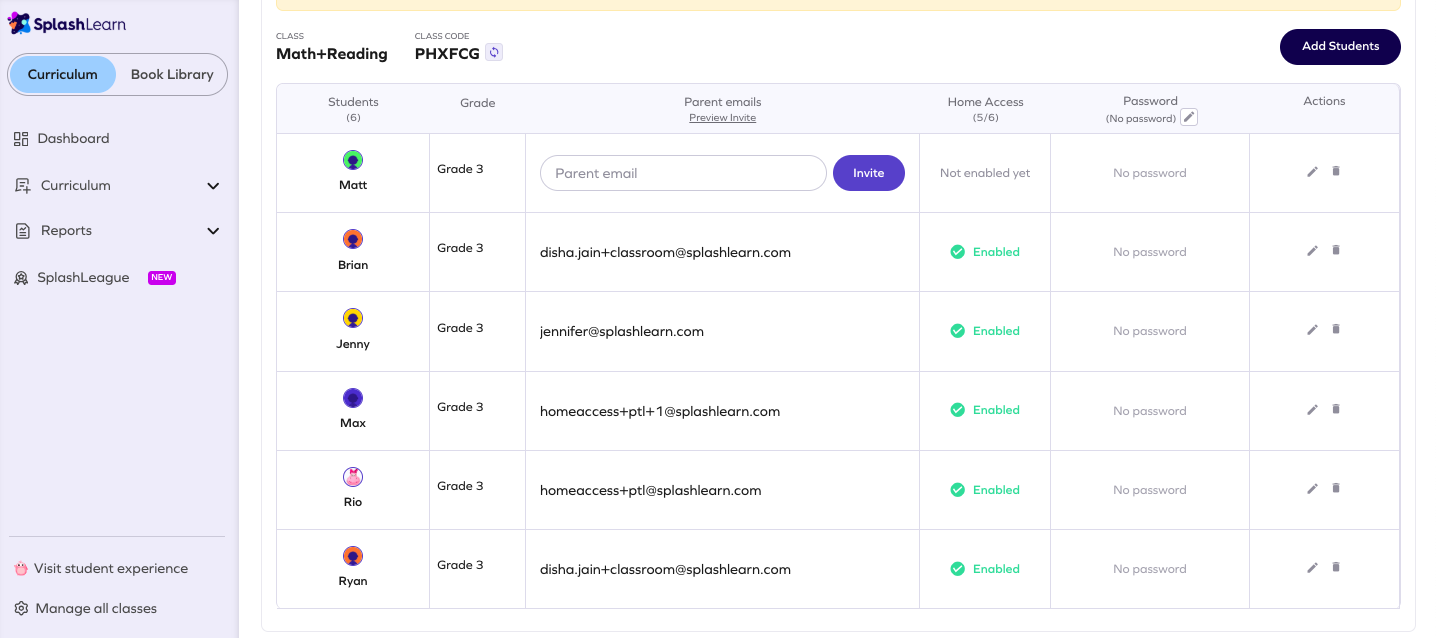Screen dimensions: 1436x638
Task: Select the Curriculum tab
Action: click(x=62, y=74)
